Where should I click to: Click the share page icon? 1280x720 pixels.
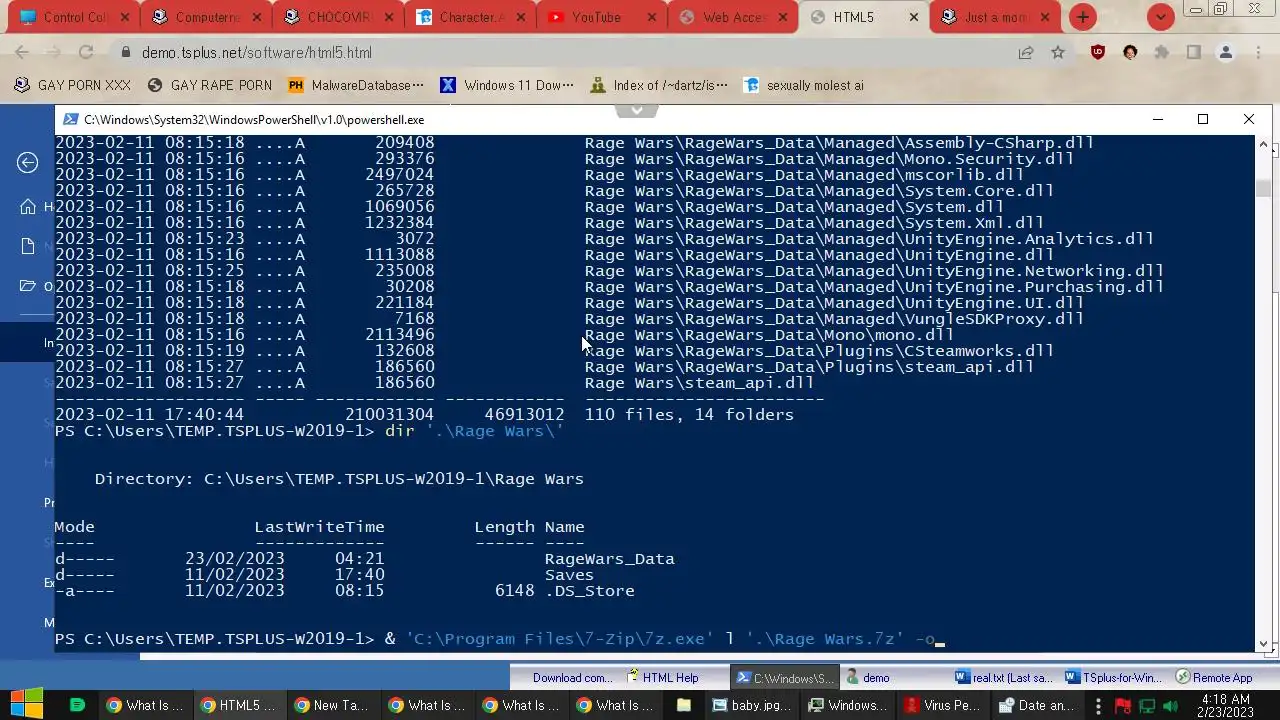tap(1026, 53)
